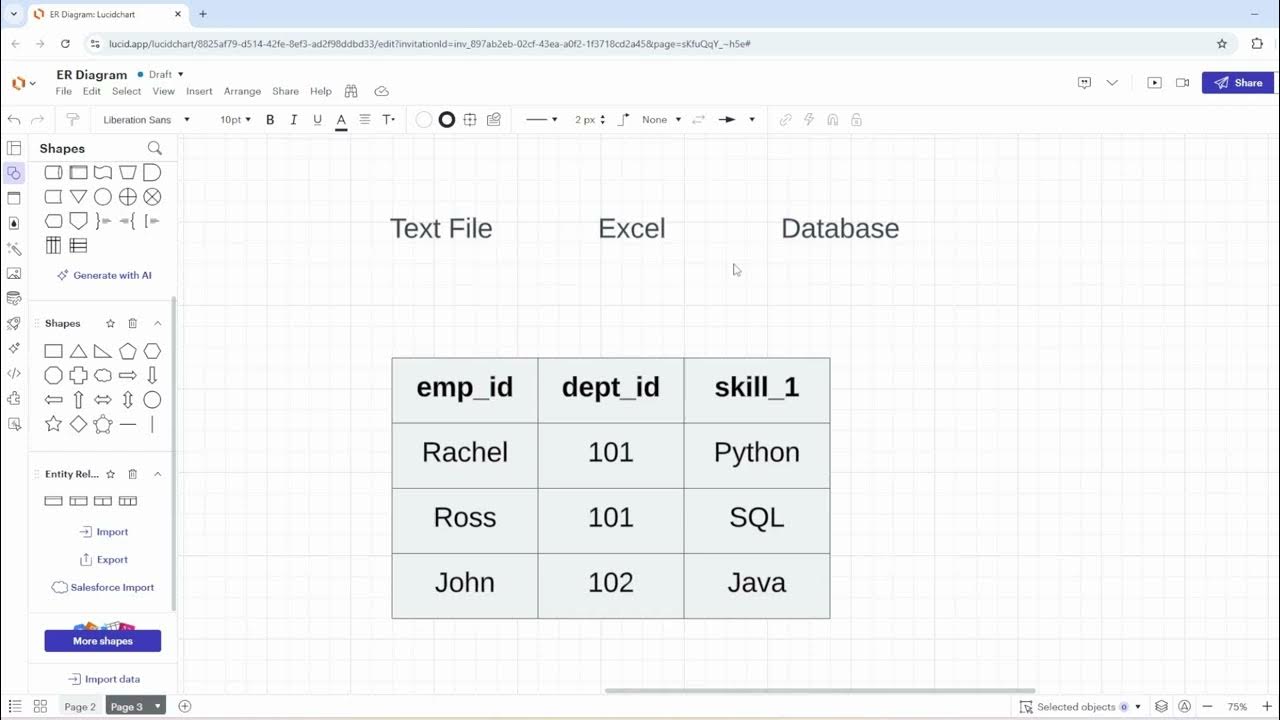Click the Export link
This screenshot has height=720, width=1280.
pyautogui.click(x=104, y=560)
